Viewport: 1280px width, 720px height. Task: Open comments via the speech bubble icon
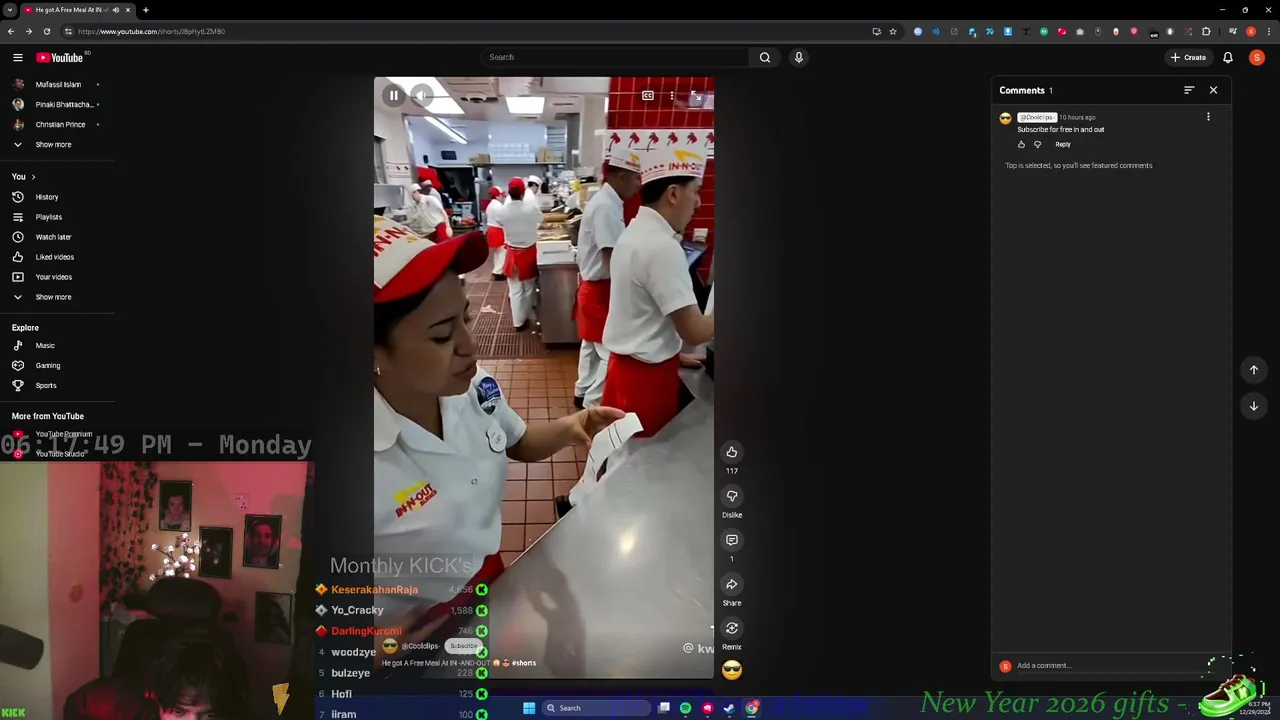(732, 540)
